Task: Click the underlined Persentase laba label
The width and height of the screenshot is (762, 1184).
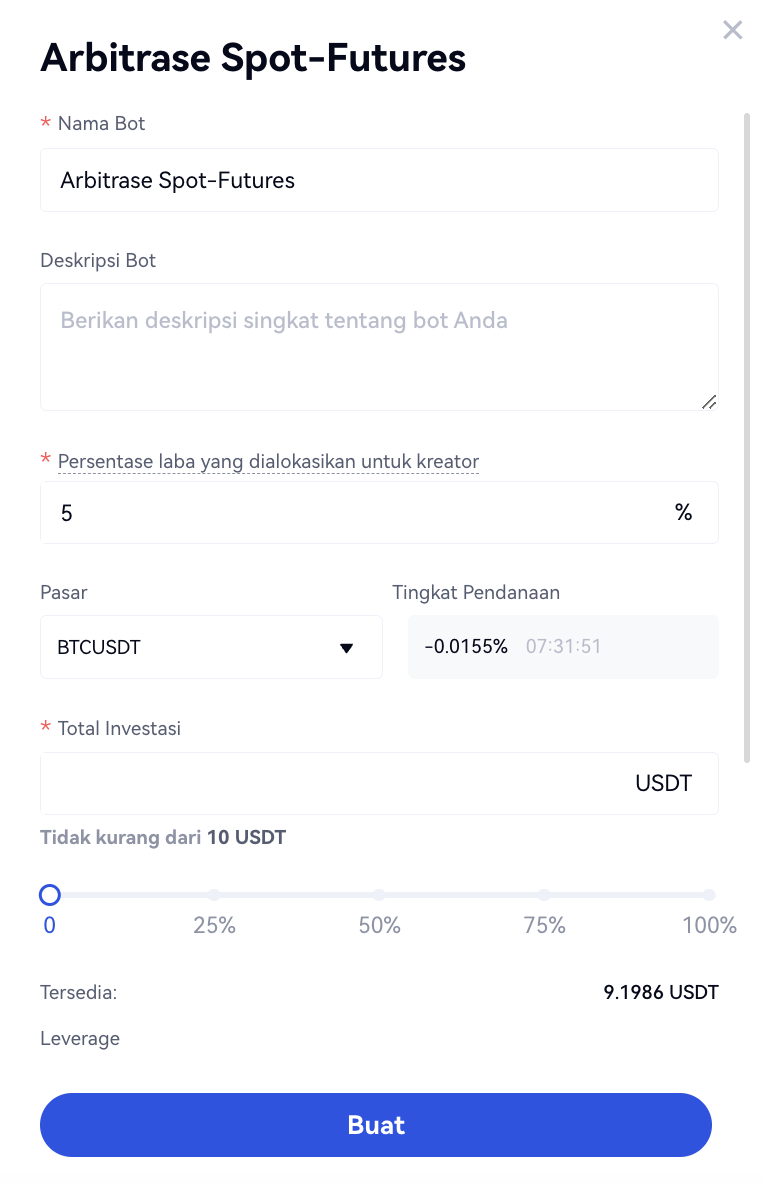Action: (268, 462)
